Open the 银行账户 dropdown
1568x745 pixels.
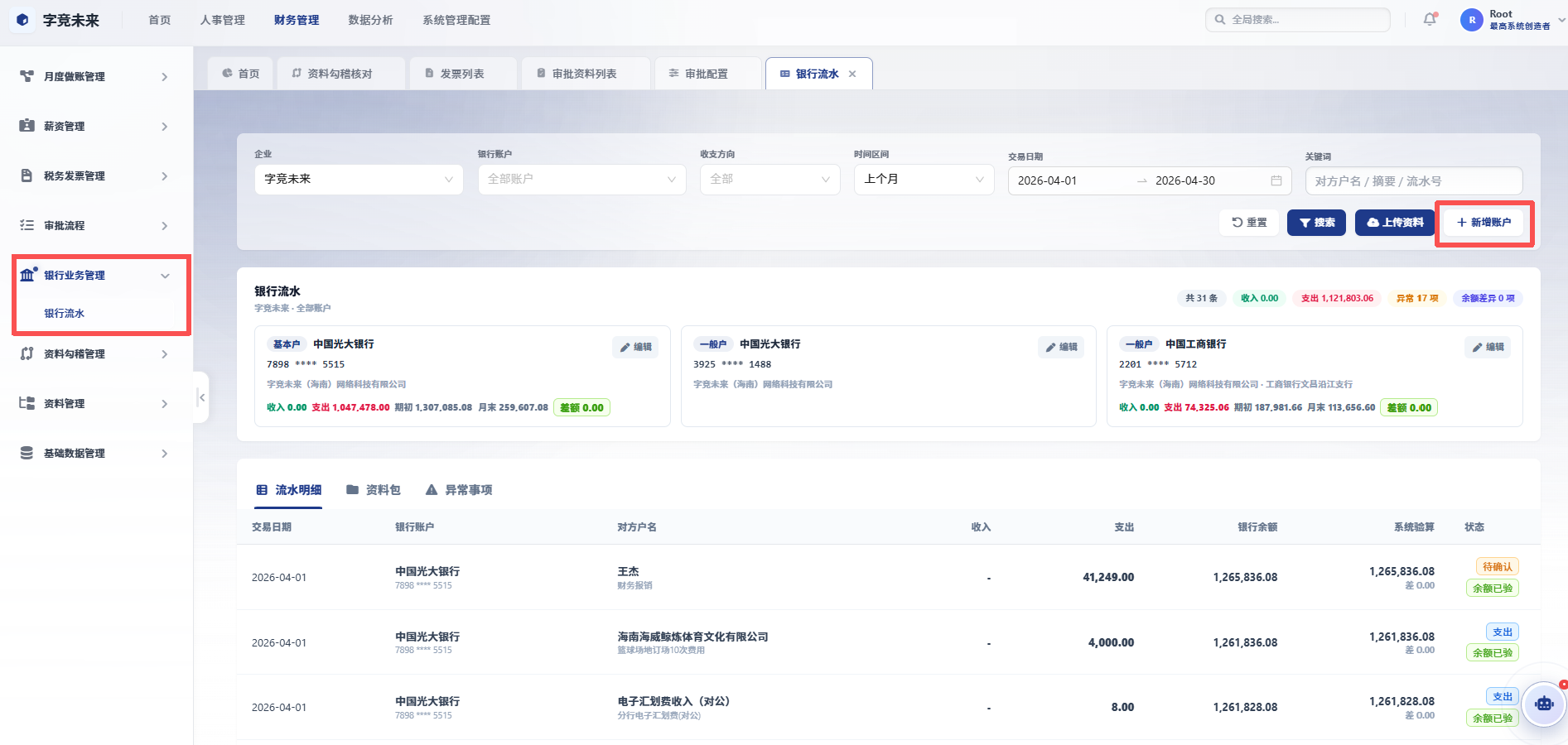click(581, 179)
